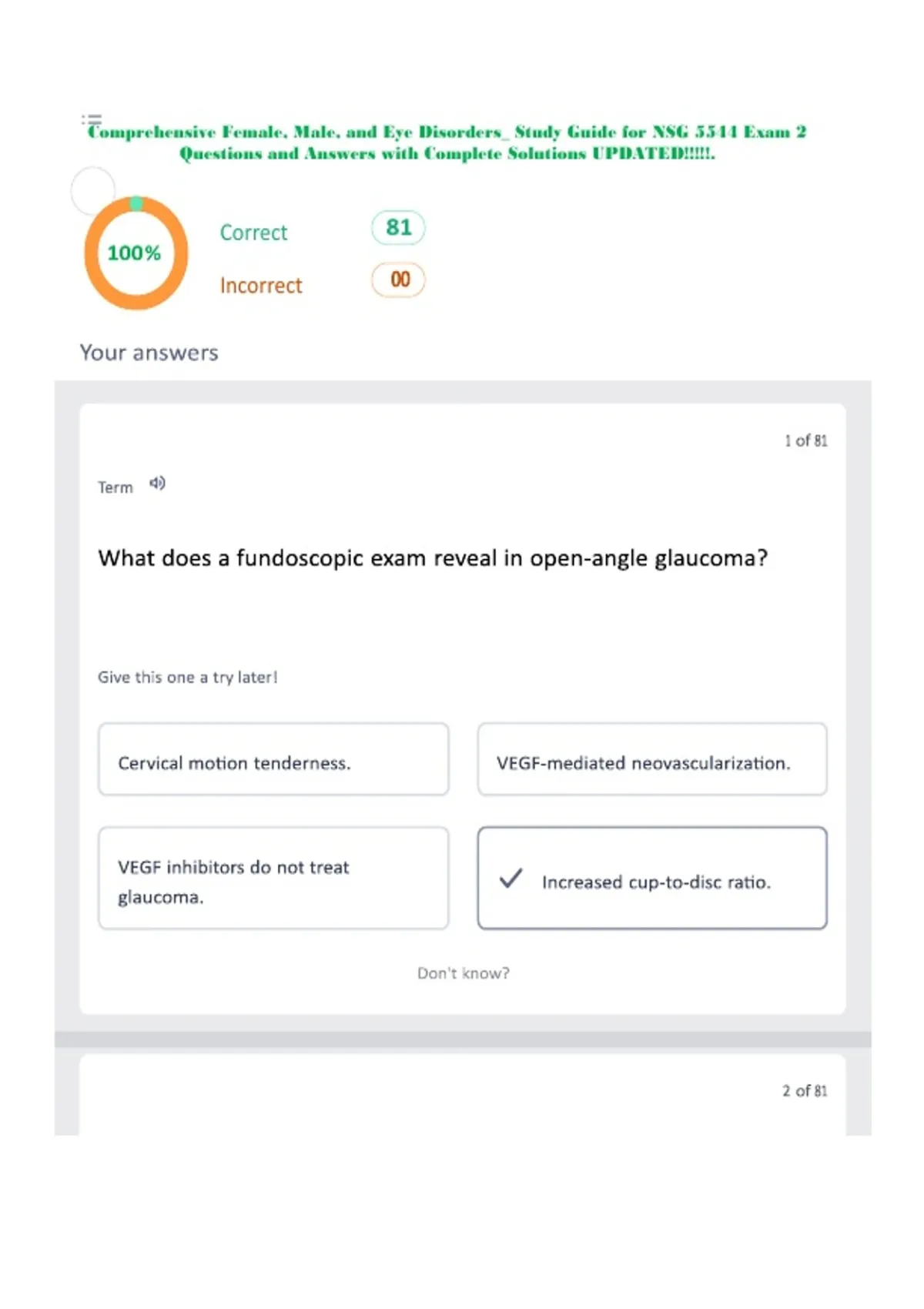Select answer VEGF-mediated neovascularization

pyautogui.click(x=652, y=759)
